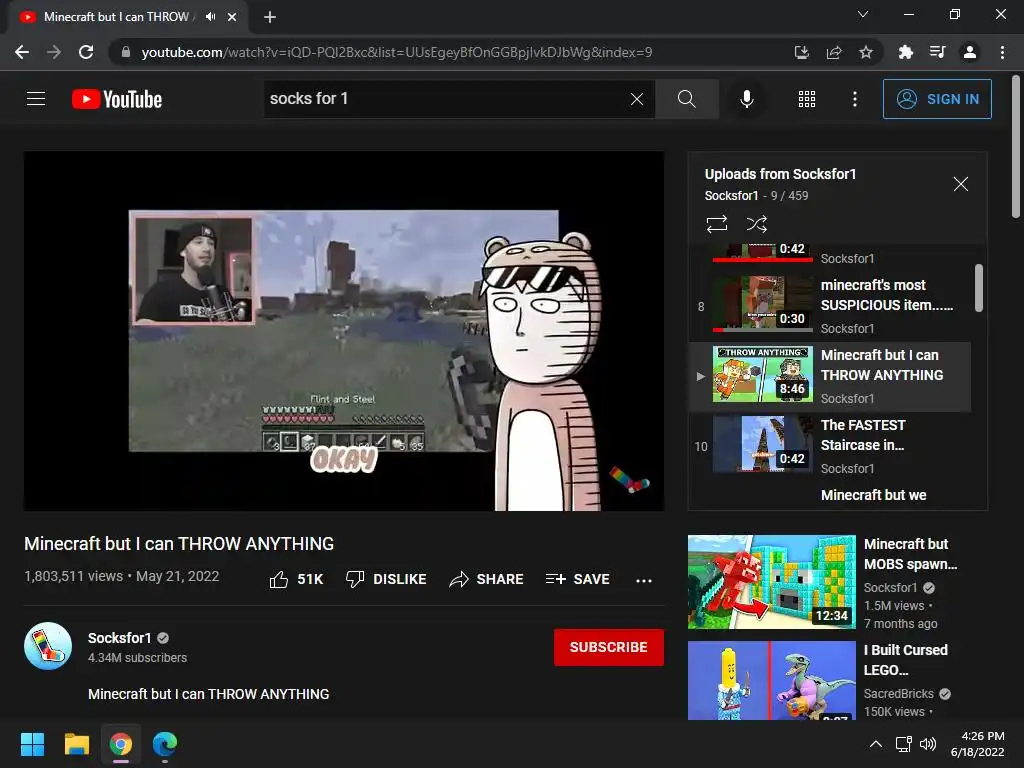
Task: Open the Socksfor1 channel avatar
Action: (x=48, y=646)
